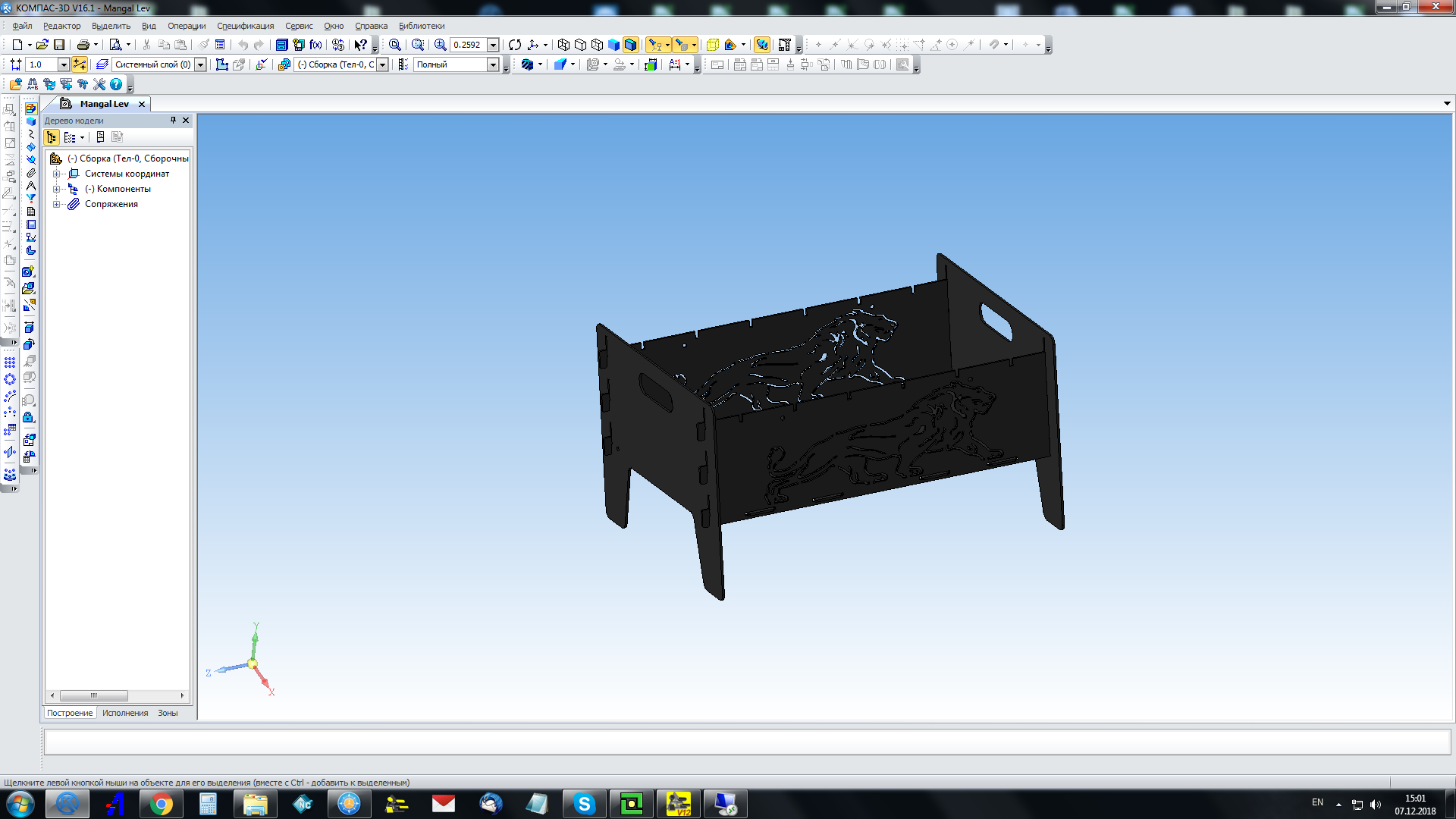Open the cursor step 1.0 dropdown
This screenshot has height=819, width=1456.
coord(64,64)
